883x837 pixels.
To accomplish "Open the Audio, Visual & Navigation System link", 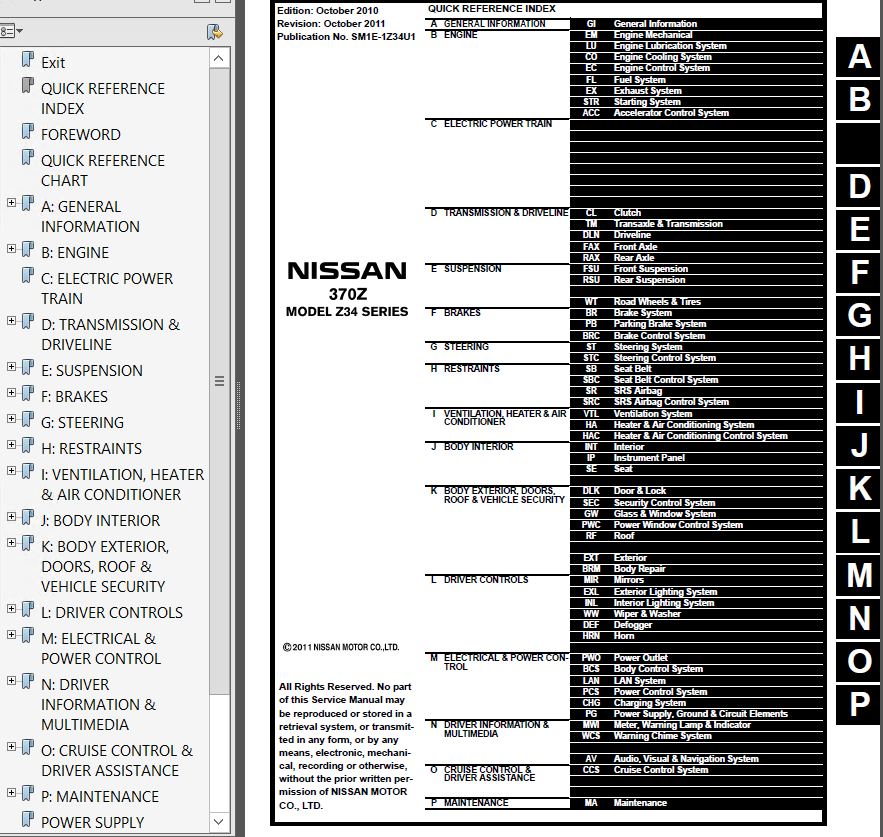I will pyautogui.click(x=686, y=759).
